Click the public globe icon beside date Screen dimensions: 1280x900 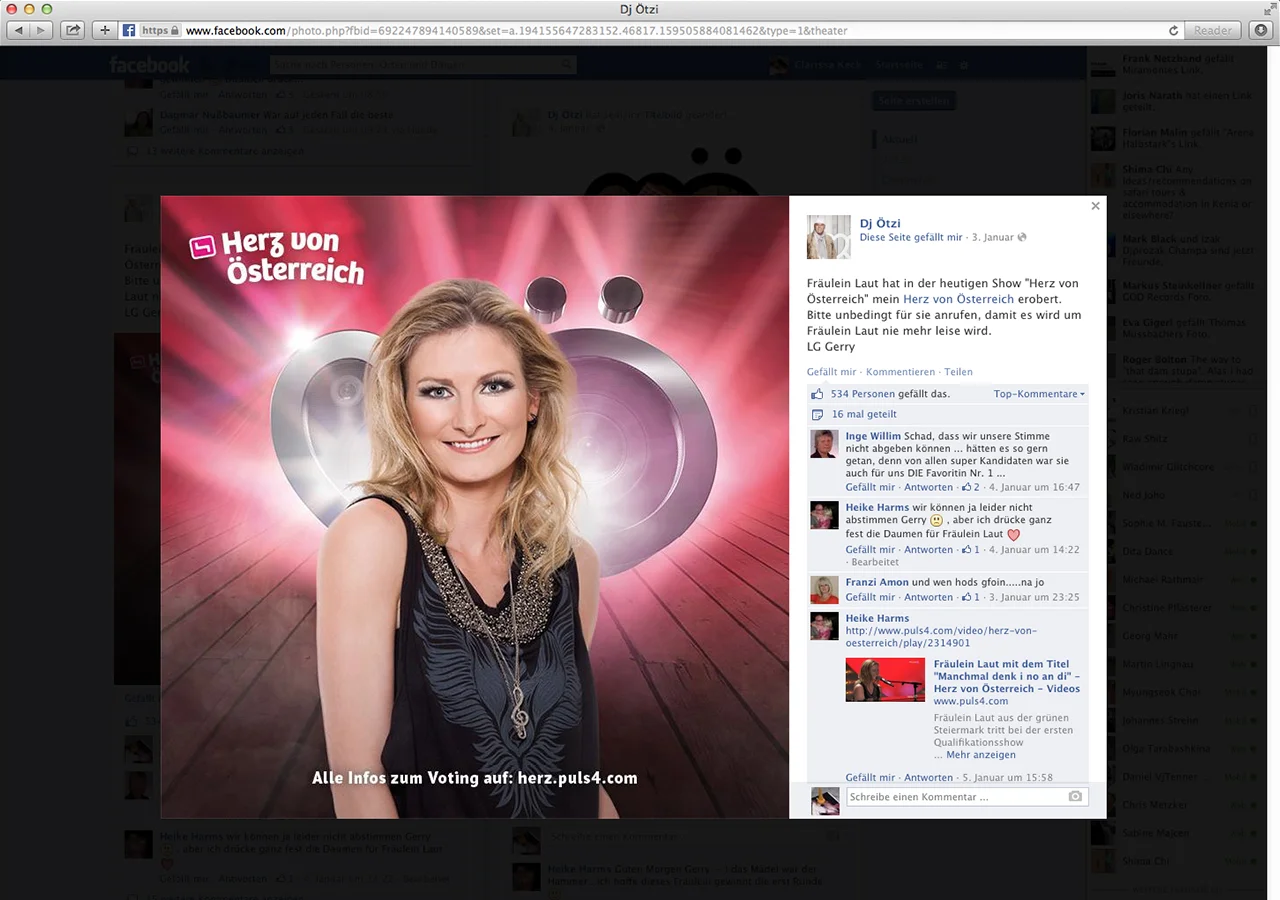[1022, 237]
